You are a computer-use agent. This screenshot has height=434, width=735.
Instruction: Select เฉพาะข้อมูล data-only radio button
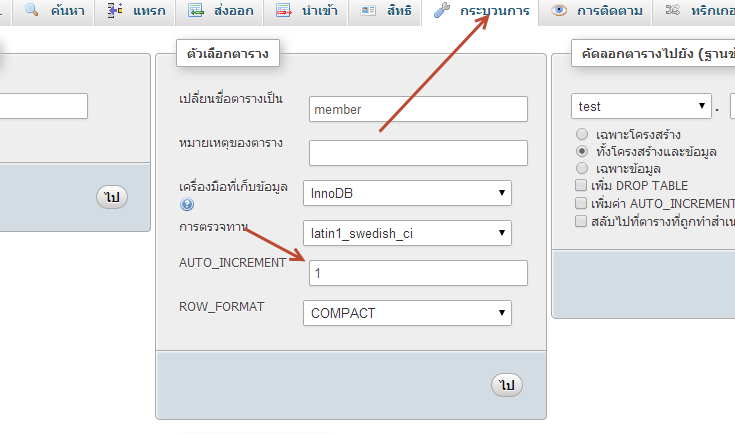click(x=582, y=168)
